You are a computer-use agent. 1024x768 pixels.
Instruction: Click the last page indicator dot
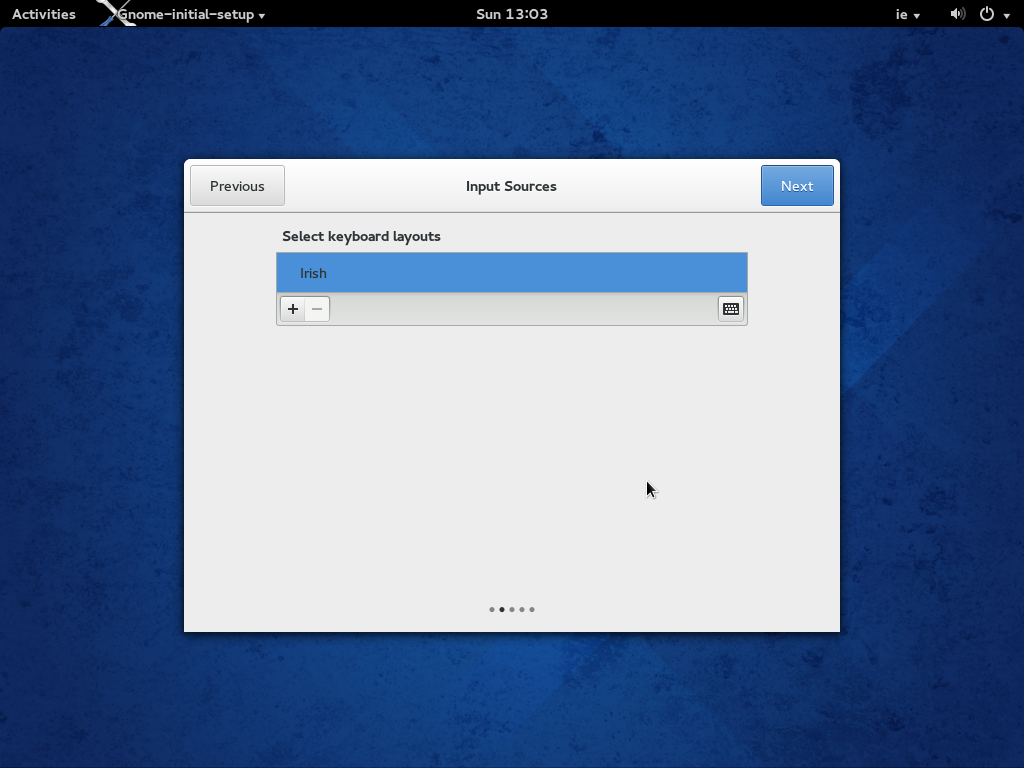(x=532, y=609)
